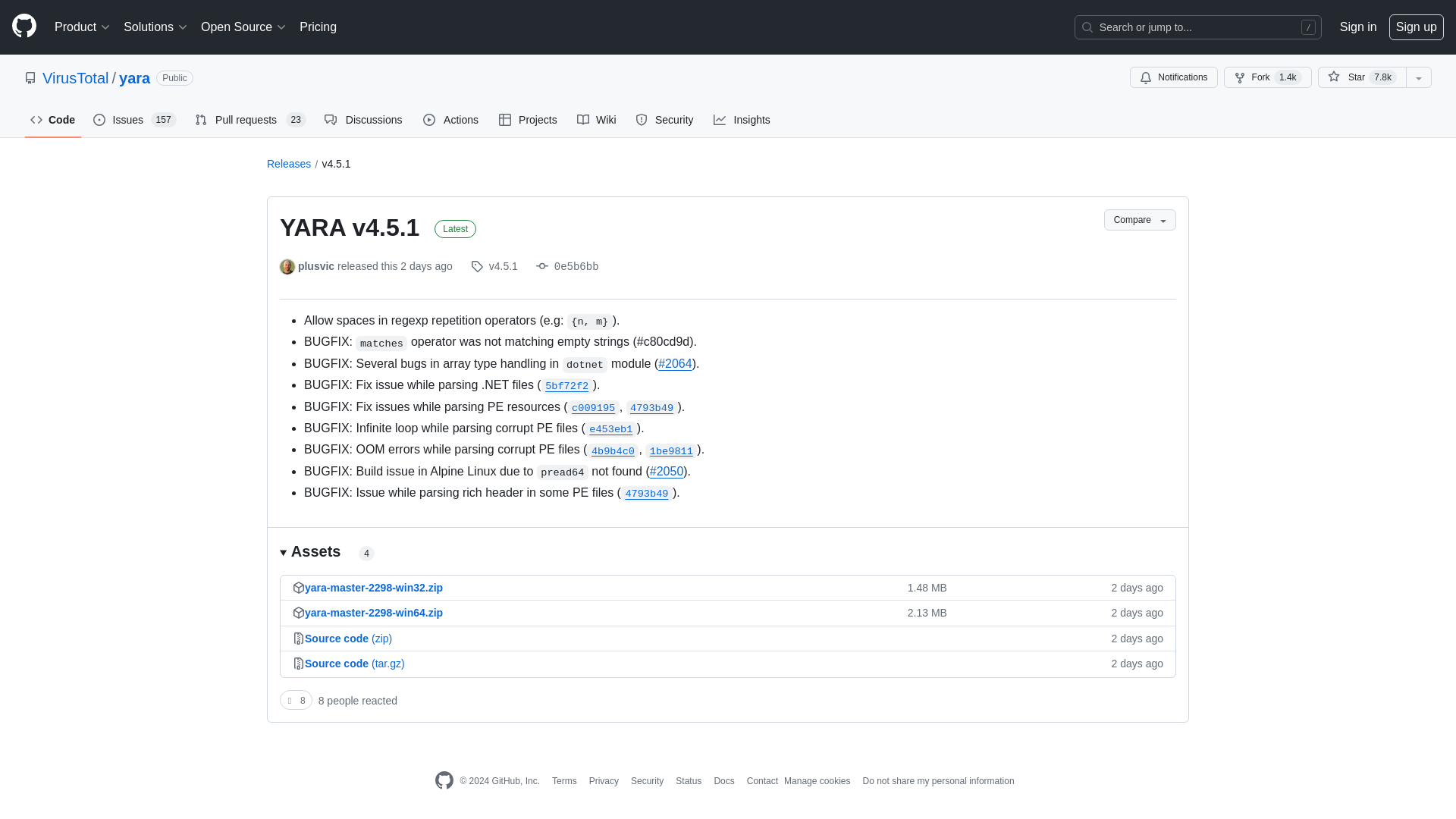Click the plusvic user profile link
Screen dimensions: 1456x819
[316, 266]
